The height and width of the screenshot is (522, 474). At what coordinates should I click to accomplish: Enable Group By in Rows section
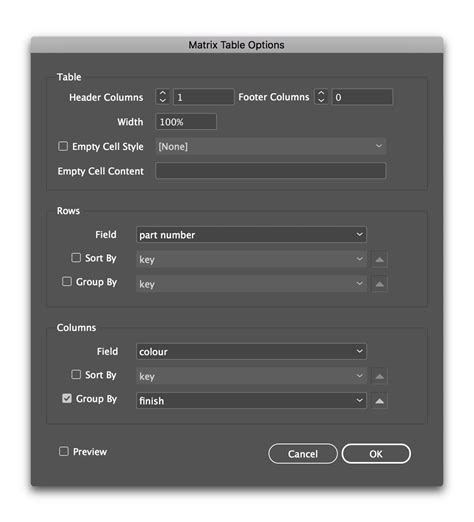coord(67,282)
